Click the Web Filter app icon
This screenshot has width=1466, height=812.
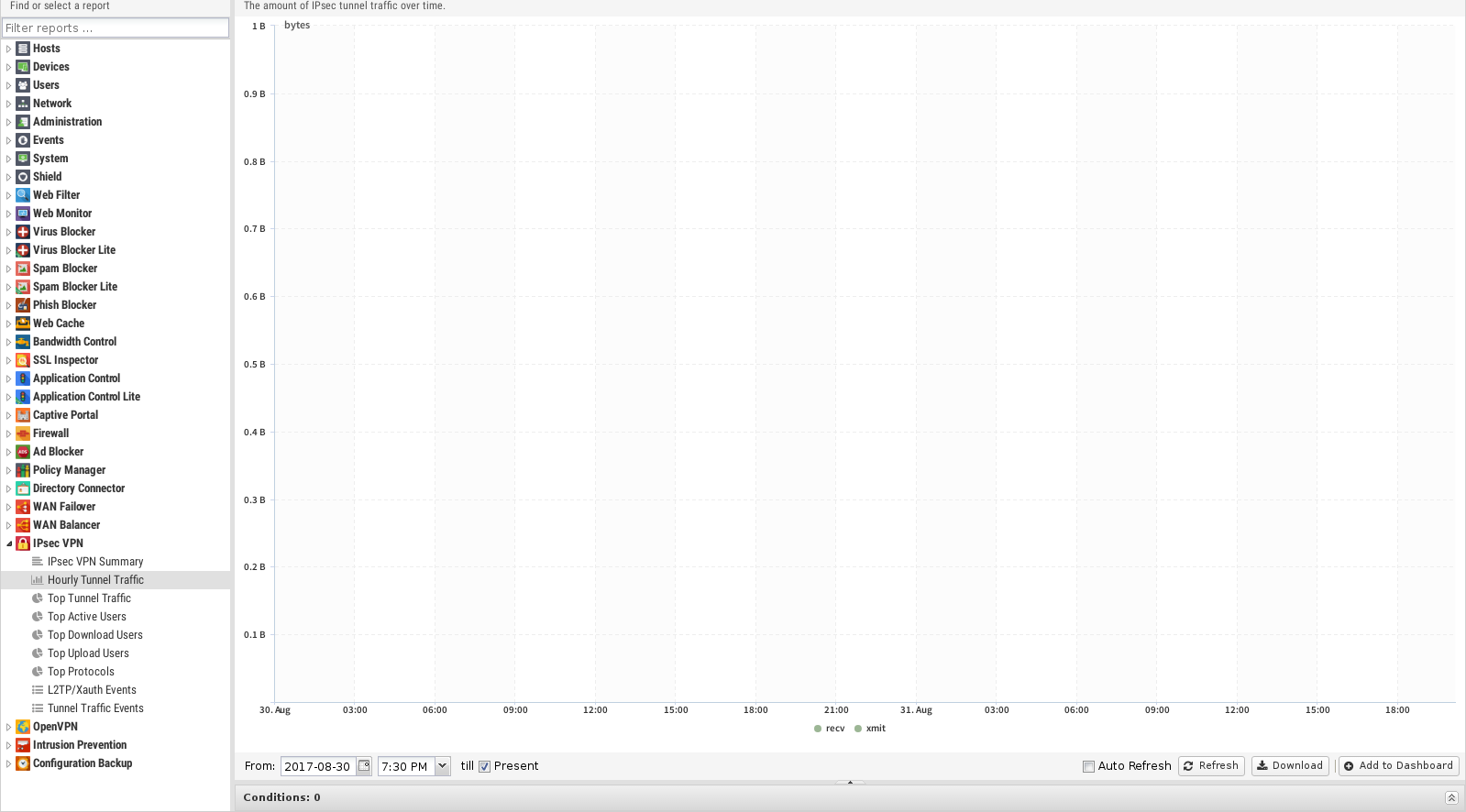[x=23, y=195]
